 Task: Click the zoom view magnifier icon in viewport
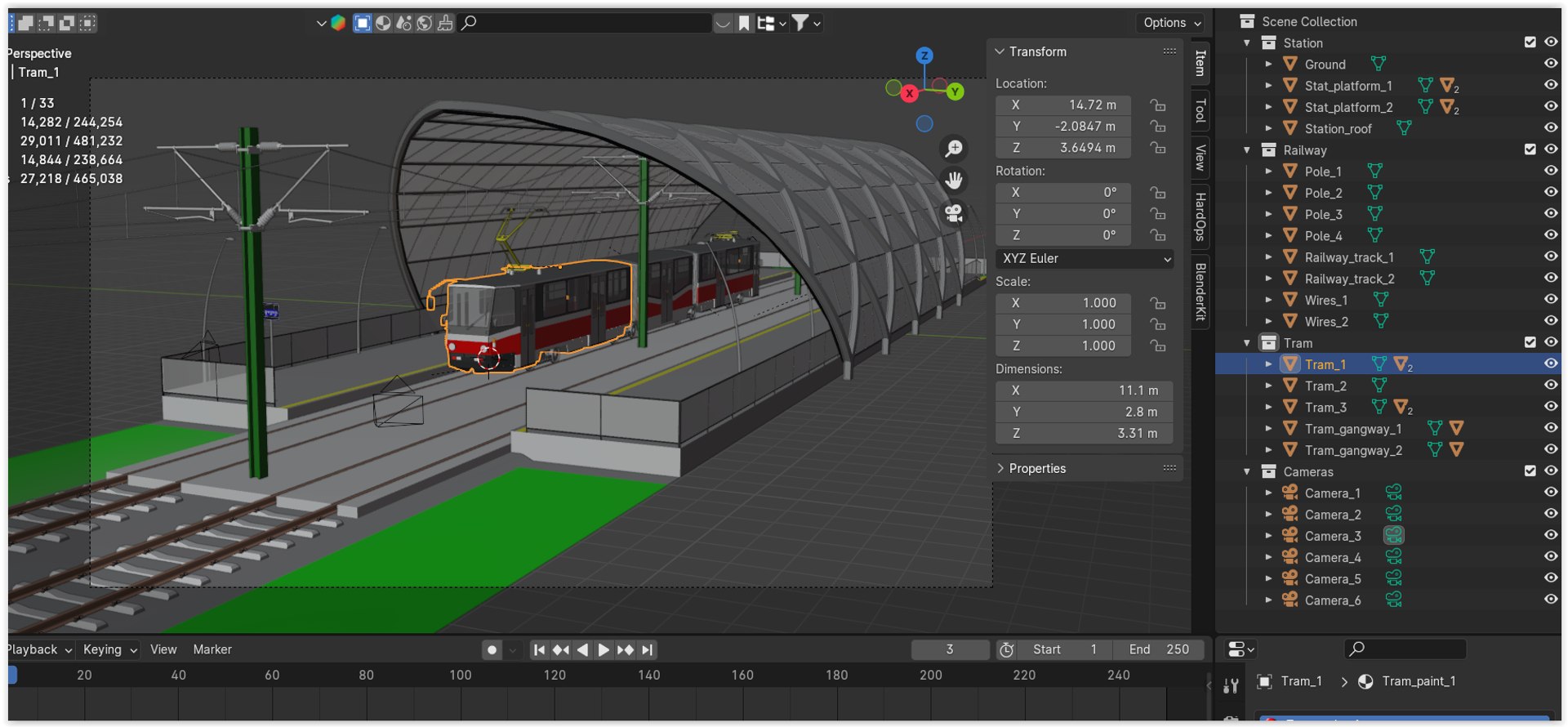pos(953,149)
